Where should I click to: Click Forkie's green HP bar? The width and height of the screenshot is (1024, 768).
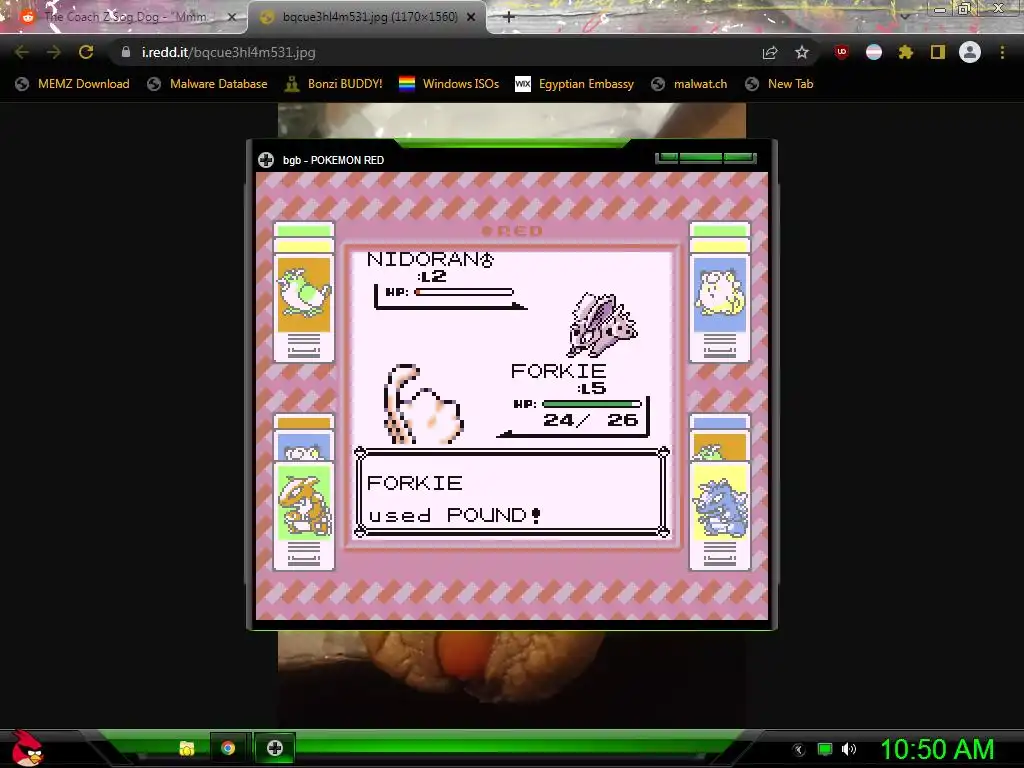tap(591, 404)
